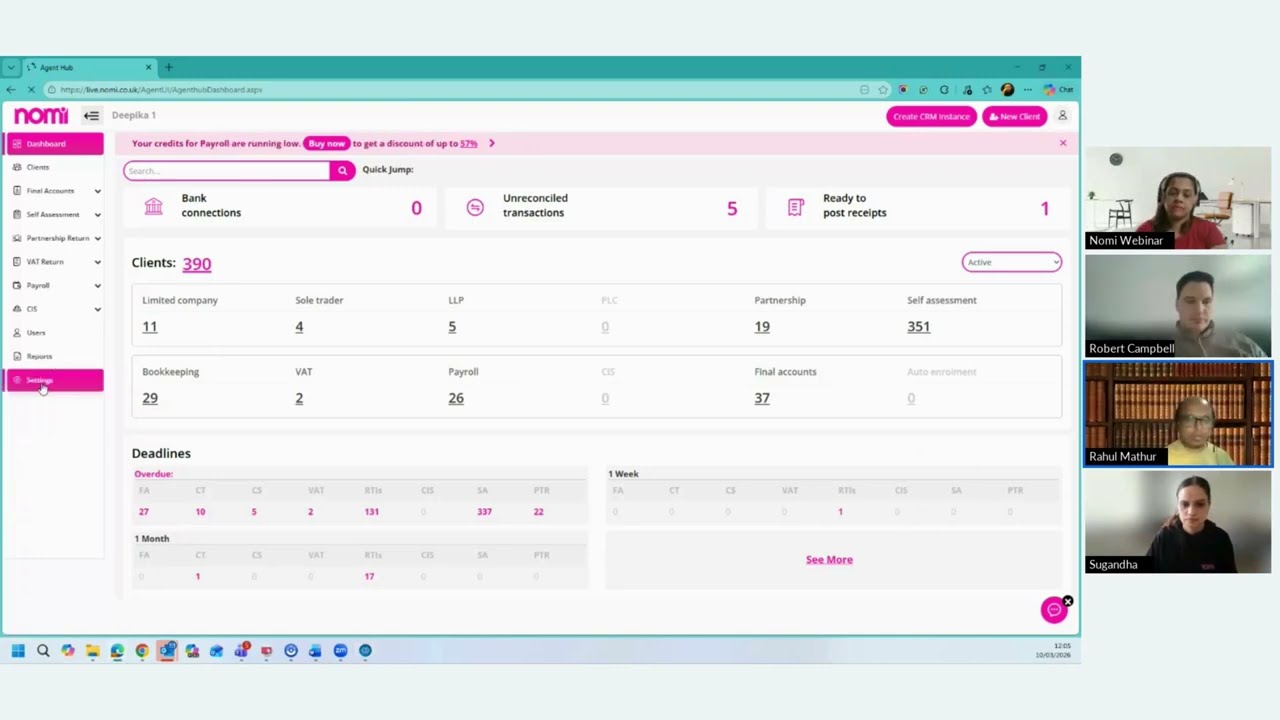Click the arrow next to the 57% discount
1280x720 pixels.
click(x=491, y=143)
